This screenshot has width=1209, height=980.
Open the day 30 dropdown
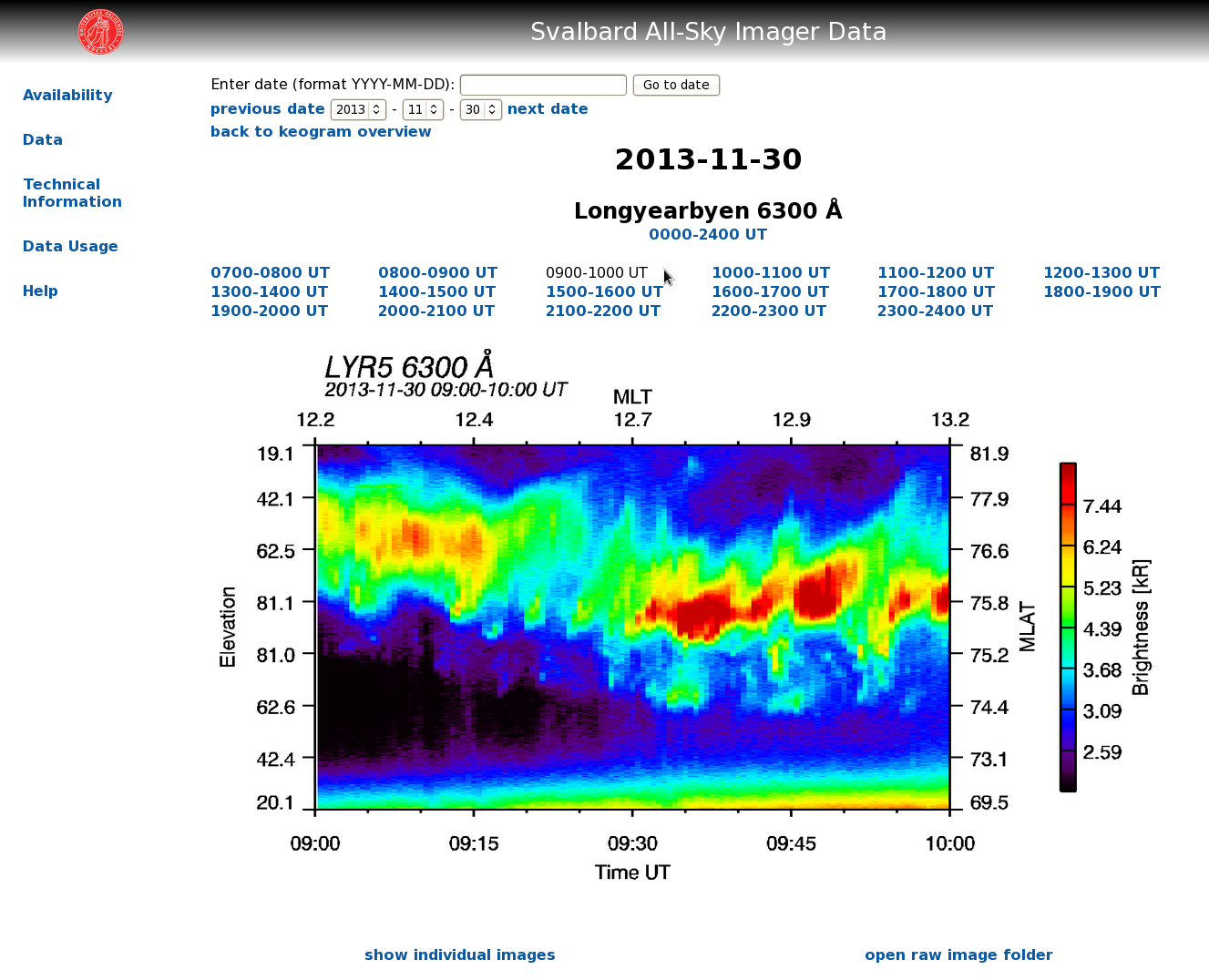(480, 109)
